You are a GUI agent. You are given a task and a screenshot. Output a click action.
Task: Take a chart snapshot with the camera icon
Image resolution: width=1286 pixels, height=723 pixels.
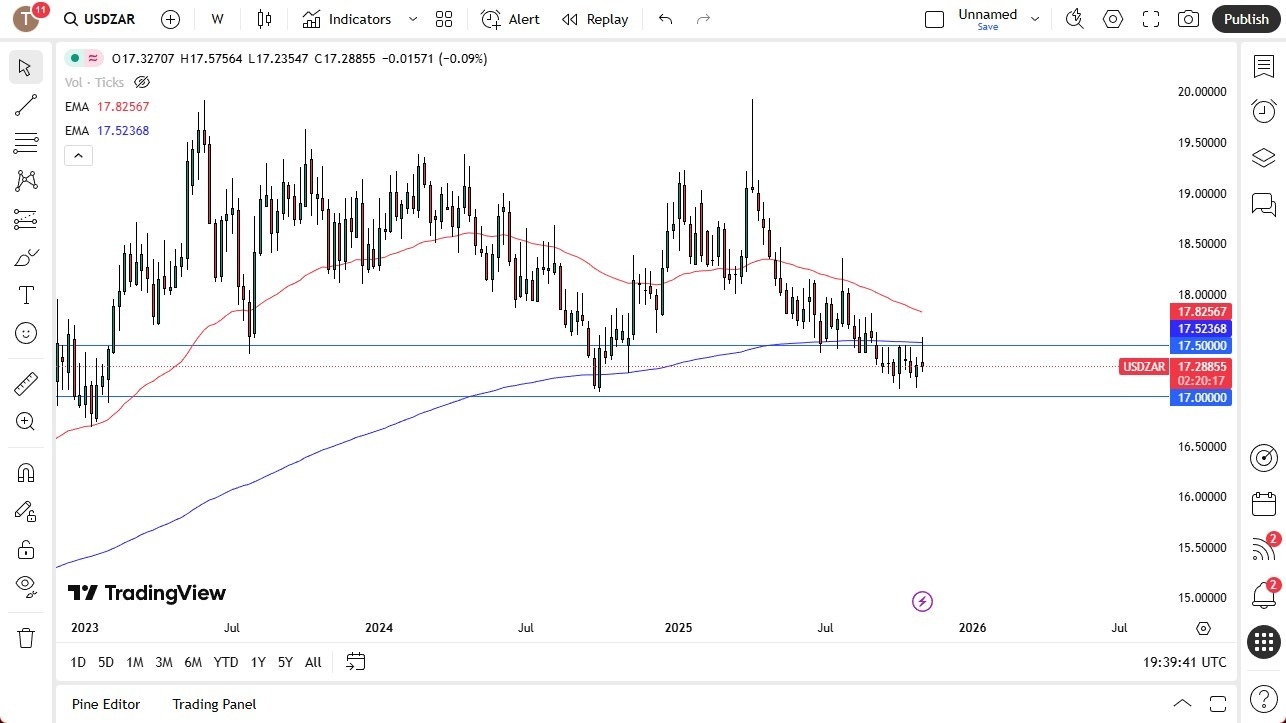point(1188,18)
